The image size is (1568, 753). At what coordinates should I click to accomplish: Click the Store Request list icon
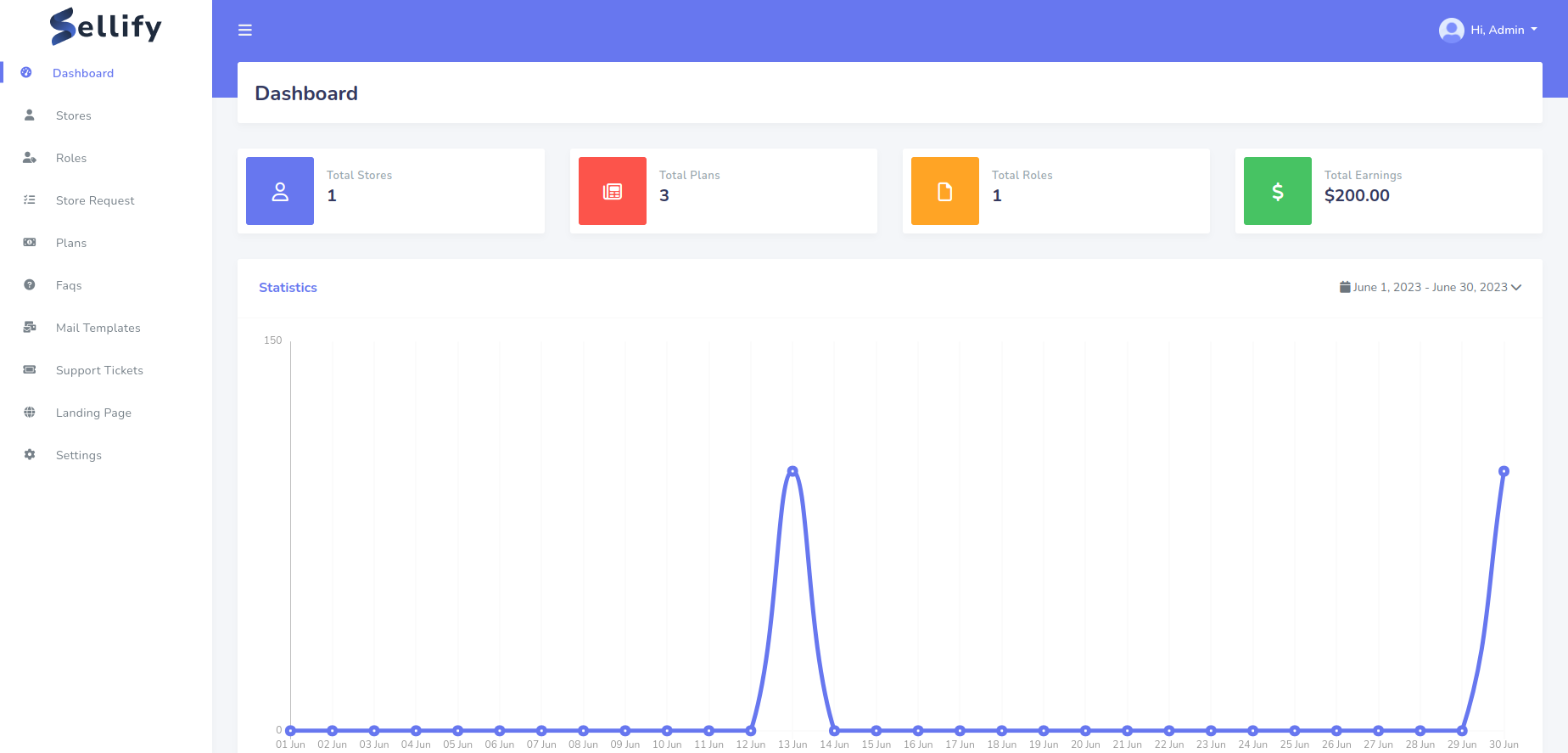[30, 200]
